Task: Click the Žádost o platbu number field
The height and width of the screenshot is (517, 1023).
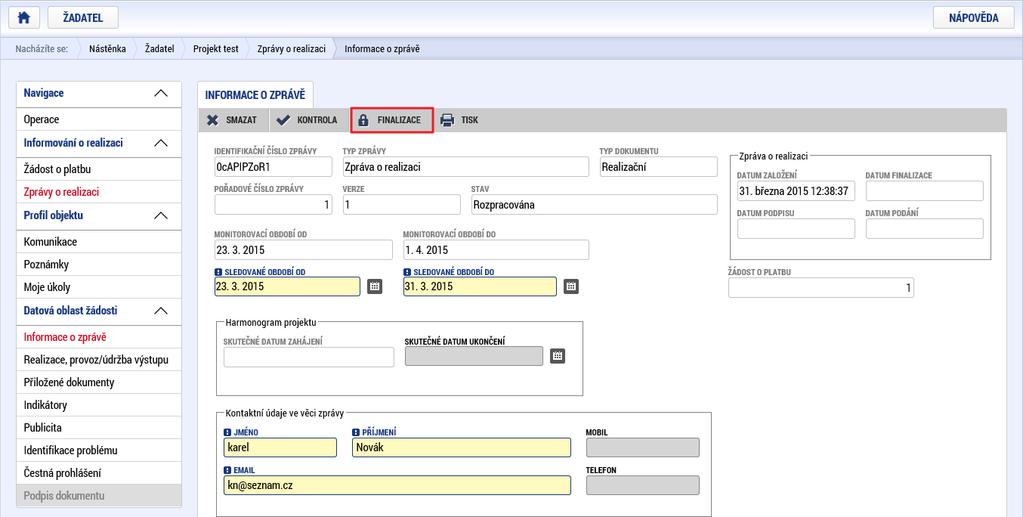Action: [x=821, y=287]
